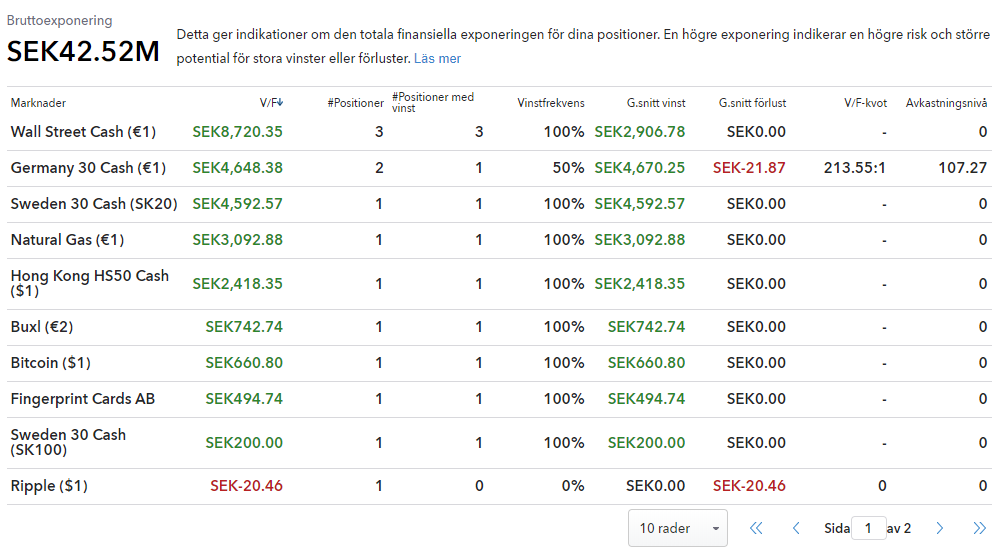
Task: Sort by G.snitt vinst header
Action: [656, 103]
